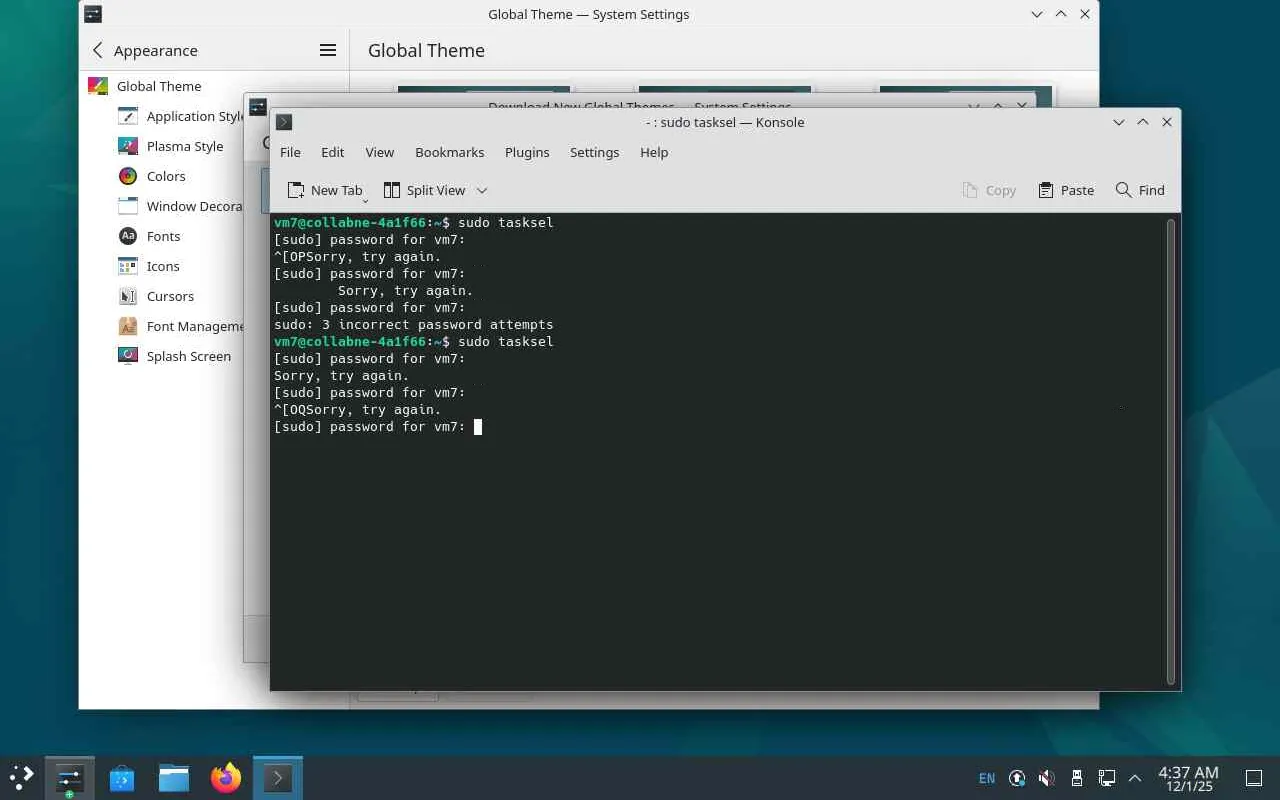Expand hidden system tray icons arrow

[1135, 778]
